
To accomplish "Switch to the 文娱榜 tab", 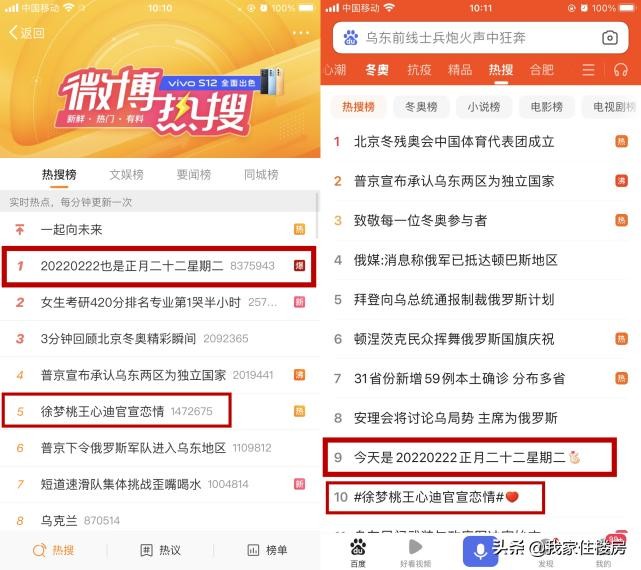I will [126, 175].
